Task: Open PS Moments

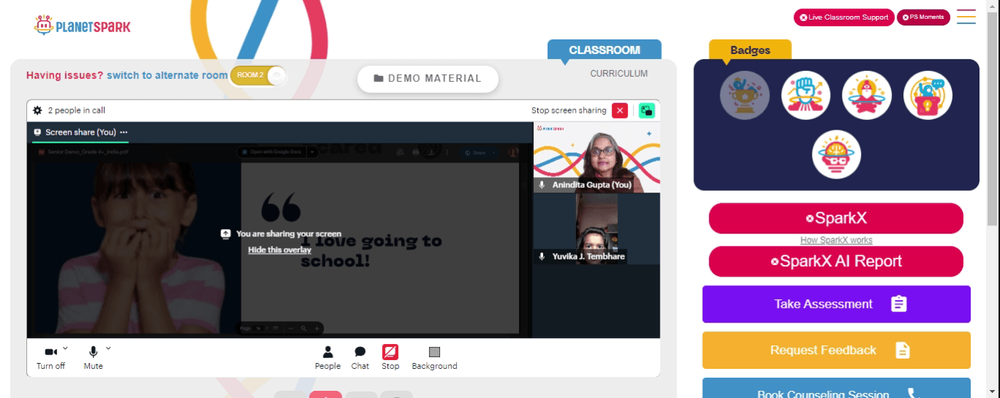Action: point(923,17)
